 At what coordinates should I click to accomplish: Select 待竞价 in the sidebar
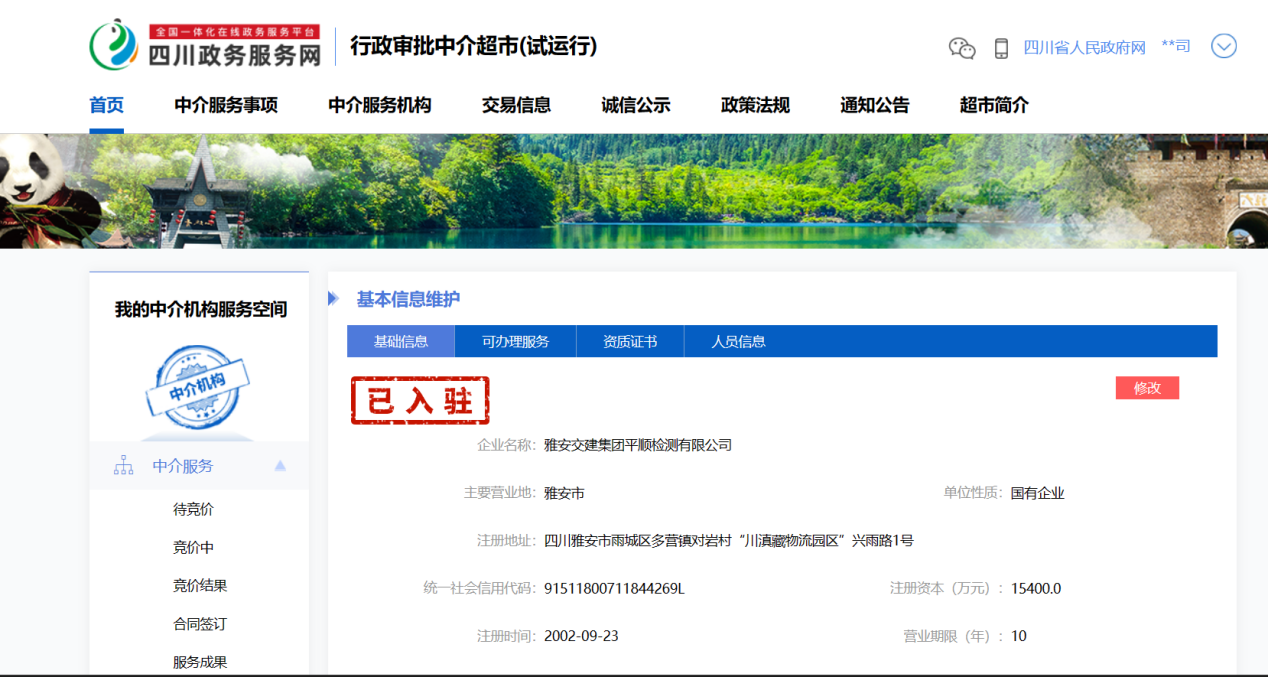tap(193, 509)
